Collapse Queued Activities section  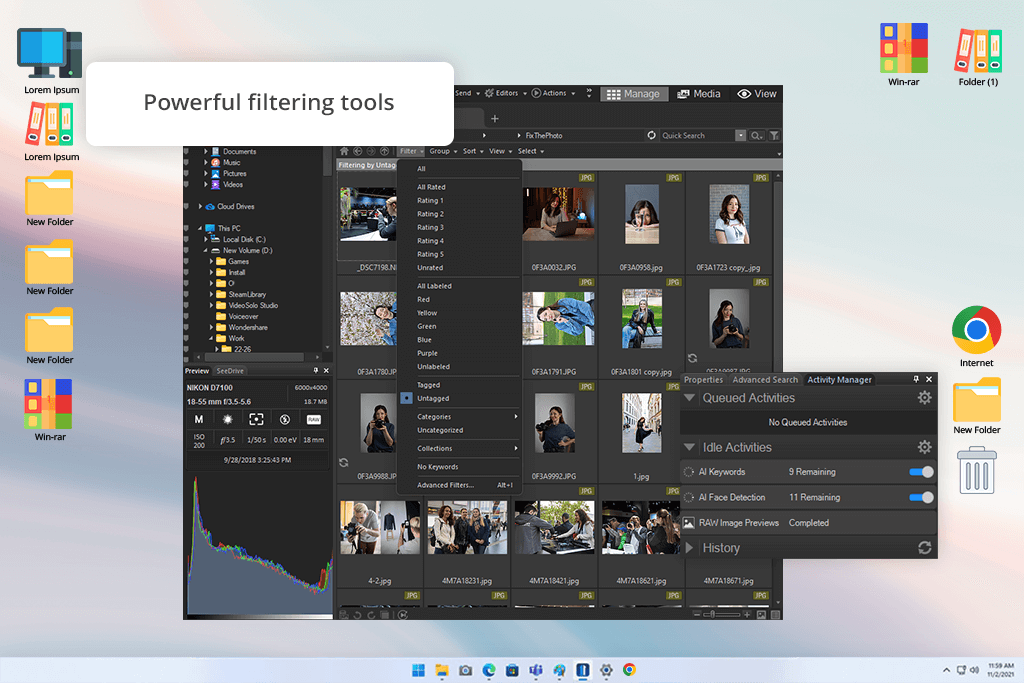[x=689, y=398]
